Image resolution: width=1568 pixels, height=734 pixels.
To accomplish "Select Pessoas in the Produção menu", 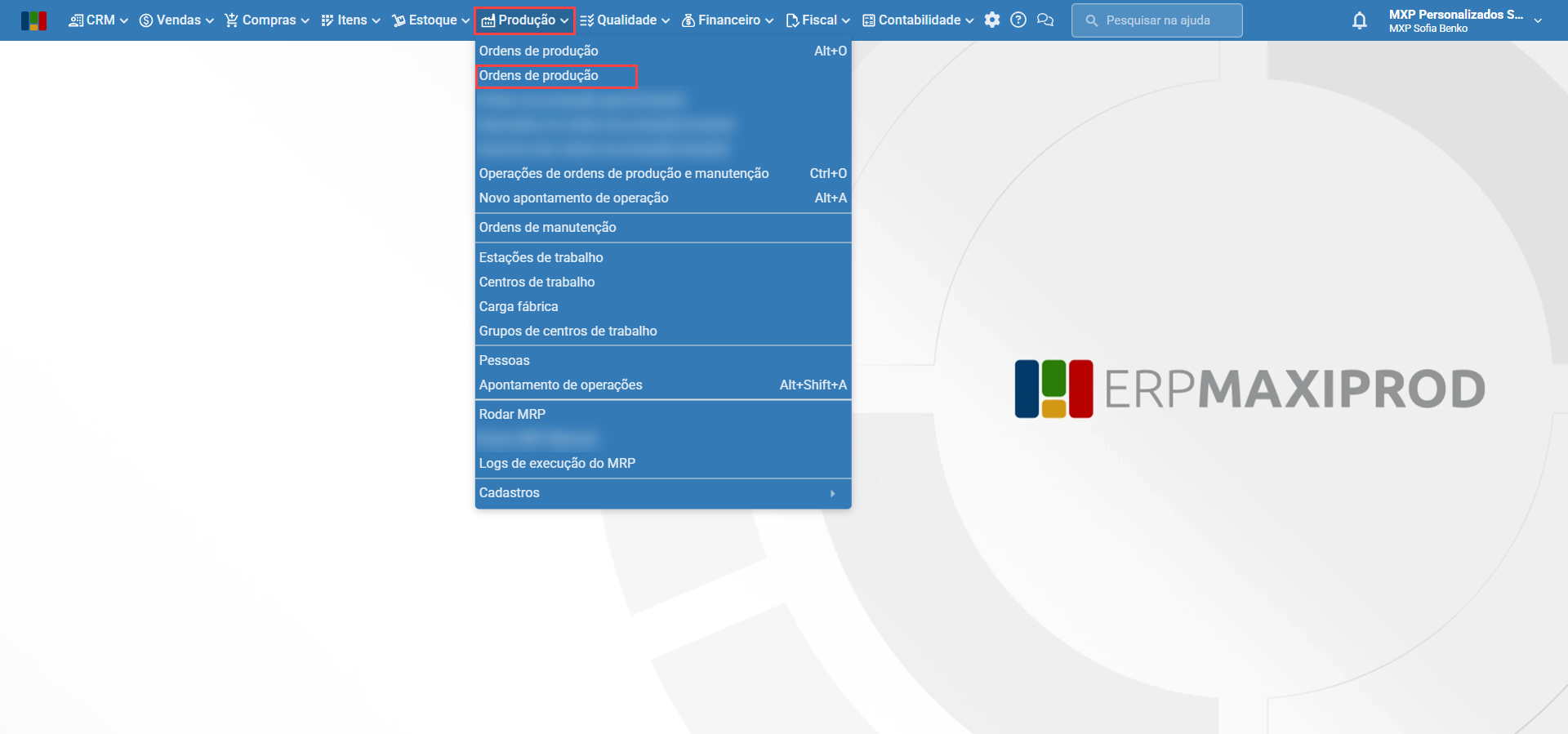I will [663, 361].
